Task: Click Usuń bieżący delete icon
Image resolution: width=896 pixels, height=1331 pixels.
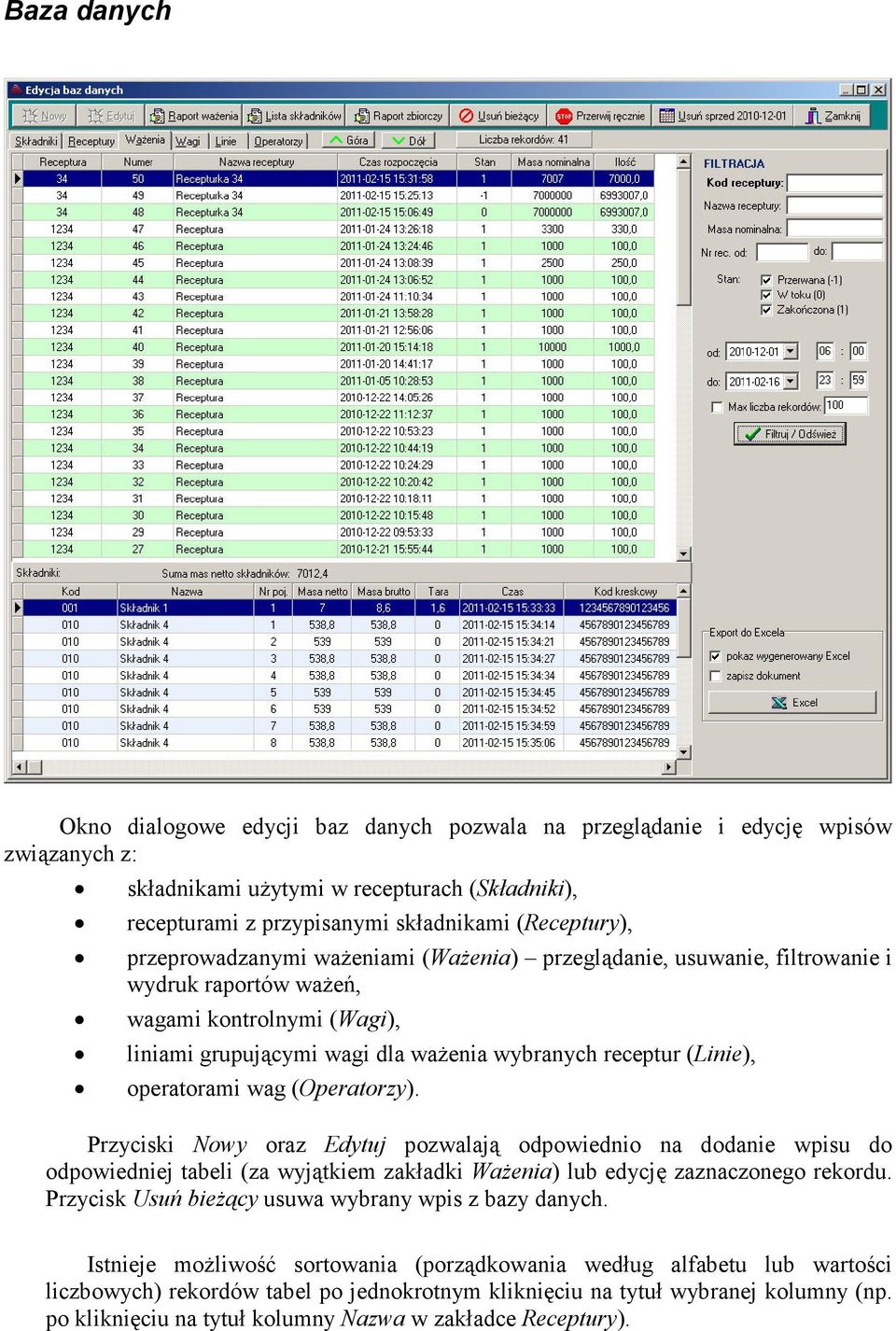Action: click(467, 116)
